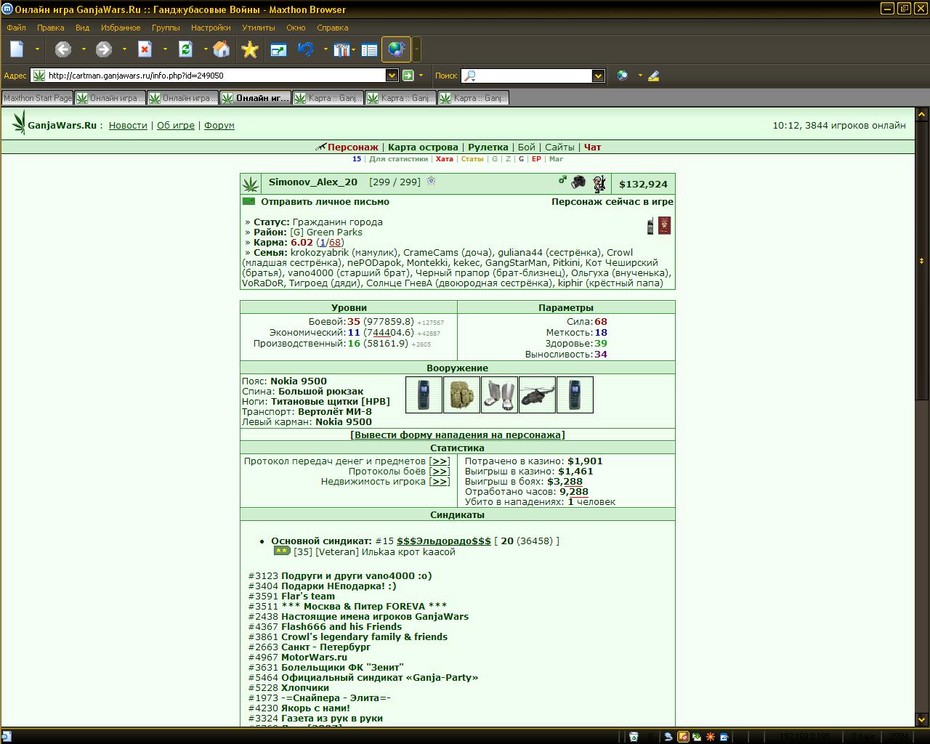Open the $$$Эльдорадо$$$ syndicate link
This screenshot has width=930, height=744.
pos(444,541)
